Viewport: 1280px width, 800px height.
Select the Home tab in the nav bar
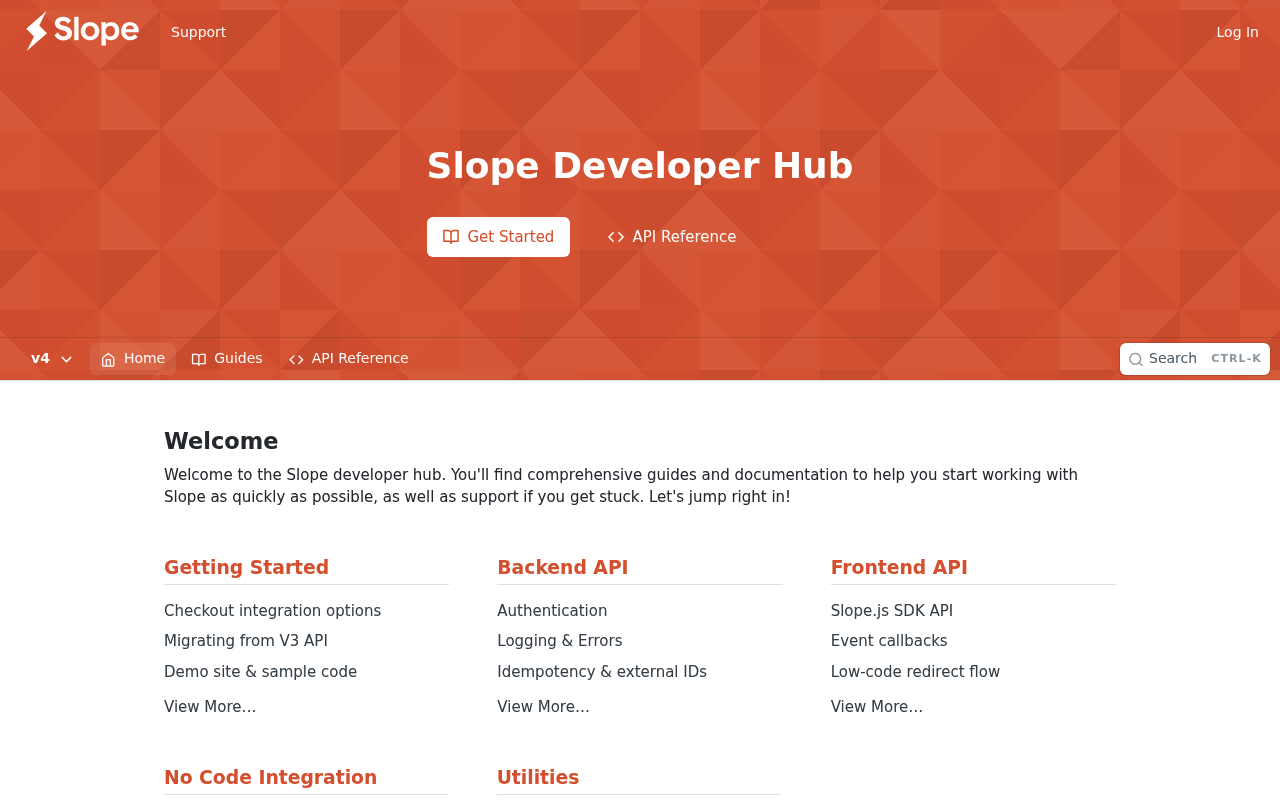coord(133,359)
